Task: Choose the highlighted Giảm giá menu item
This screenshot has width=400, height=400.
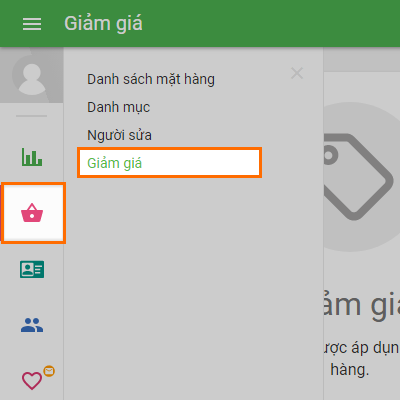Action: pyautogui.click(x=169, y=163)
